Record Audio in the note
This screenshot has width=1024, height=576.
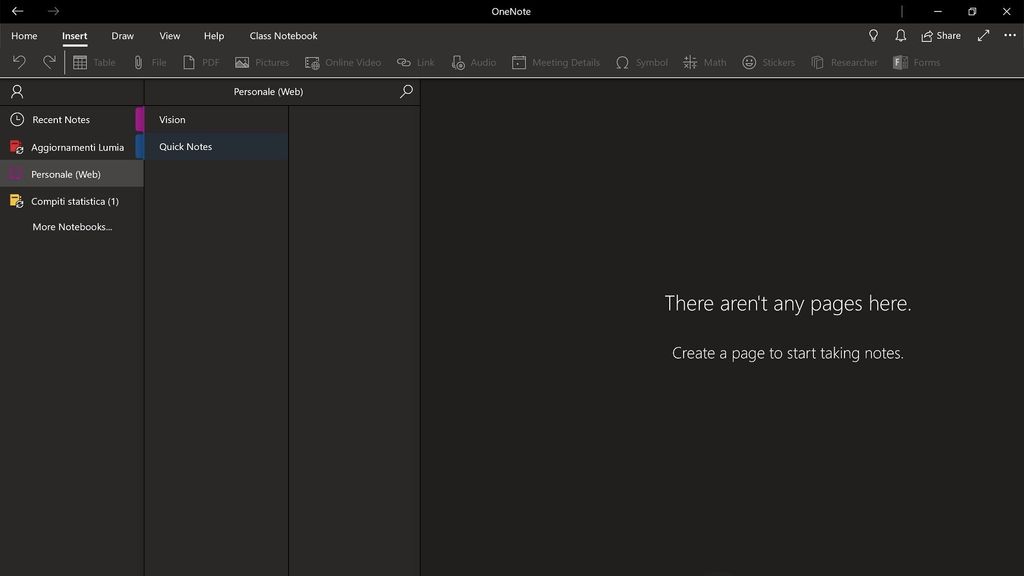(x=472, y=61)
